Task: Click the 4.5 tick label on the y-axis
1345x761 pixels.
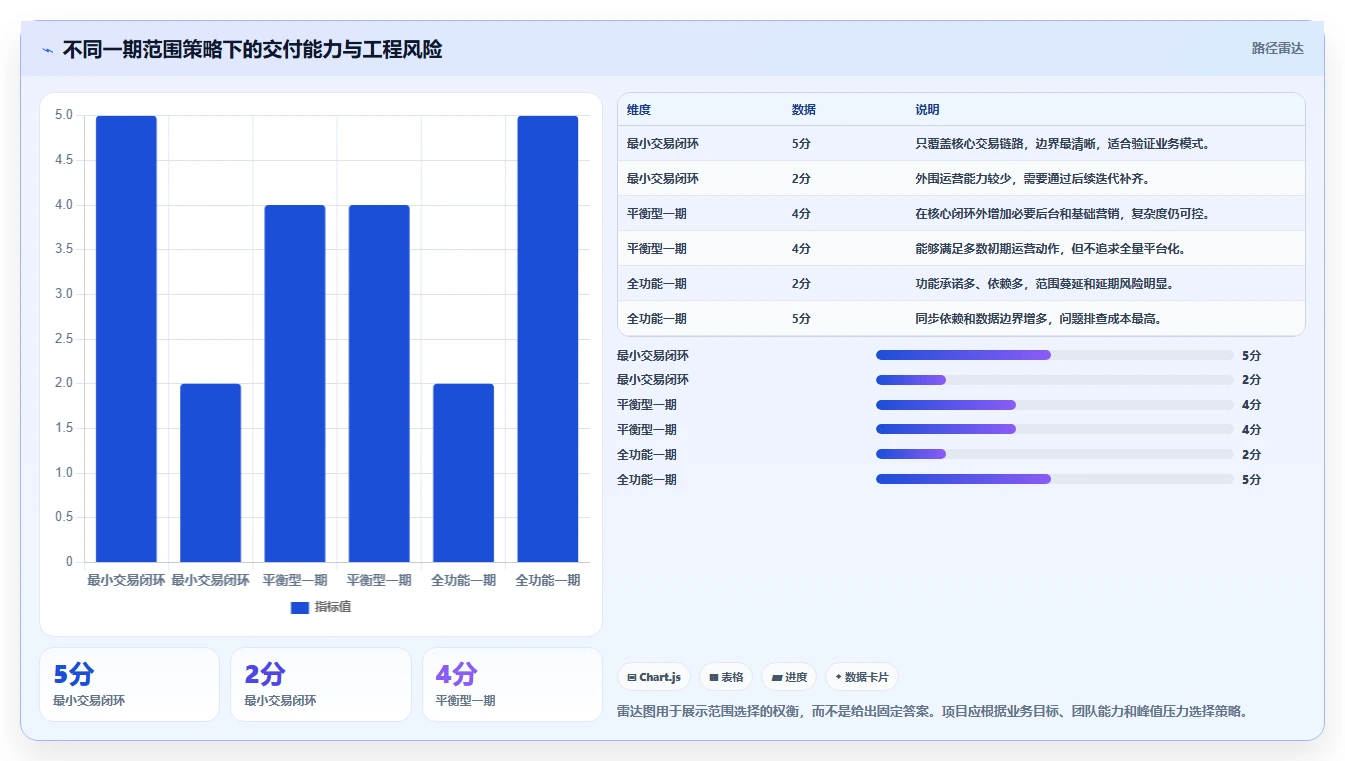Action: (63, 160)
